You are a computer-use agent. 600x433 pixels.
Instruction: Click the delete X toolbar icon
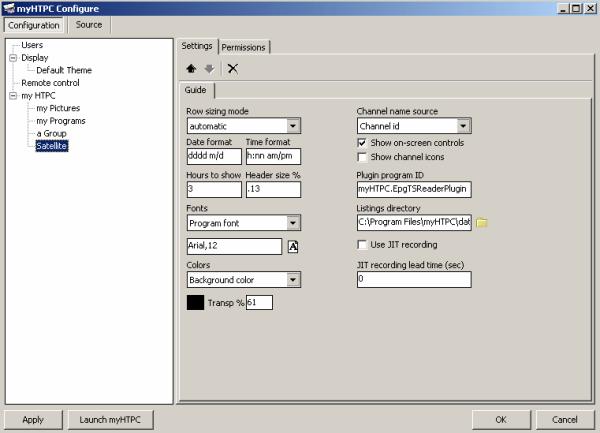(x=232, y=68)
